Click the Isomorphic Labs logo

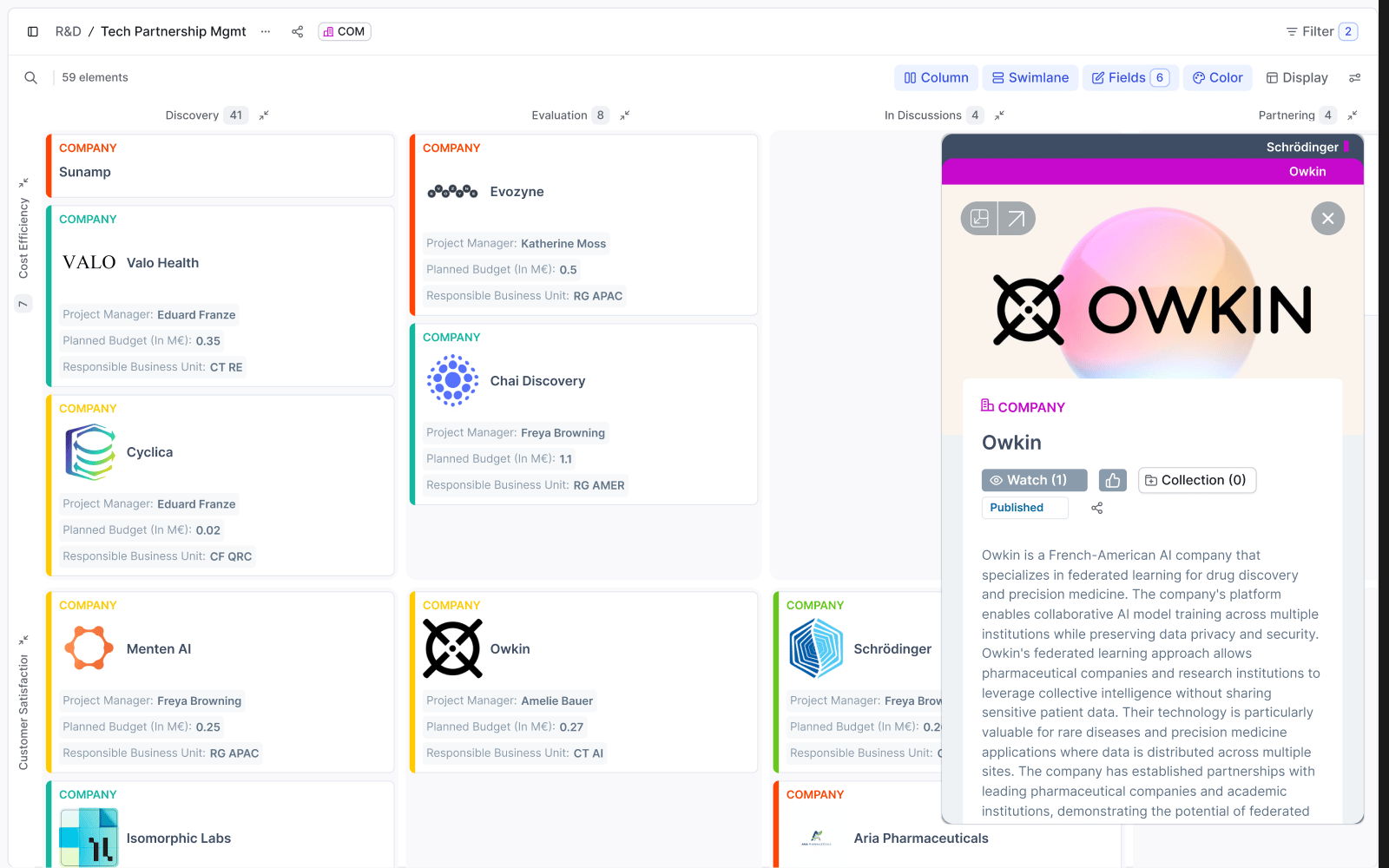89,838
